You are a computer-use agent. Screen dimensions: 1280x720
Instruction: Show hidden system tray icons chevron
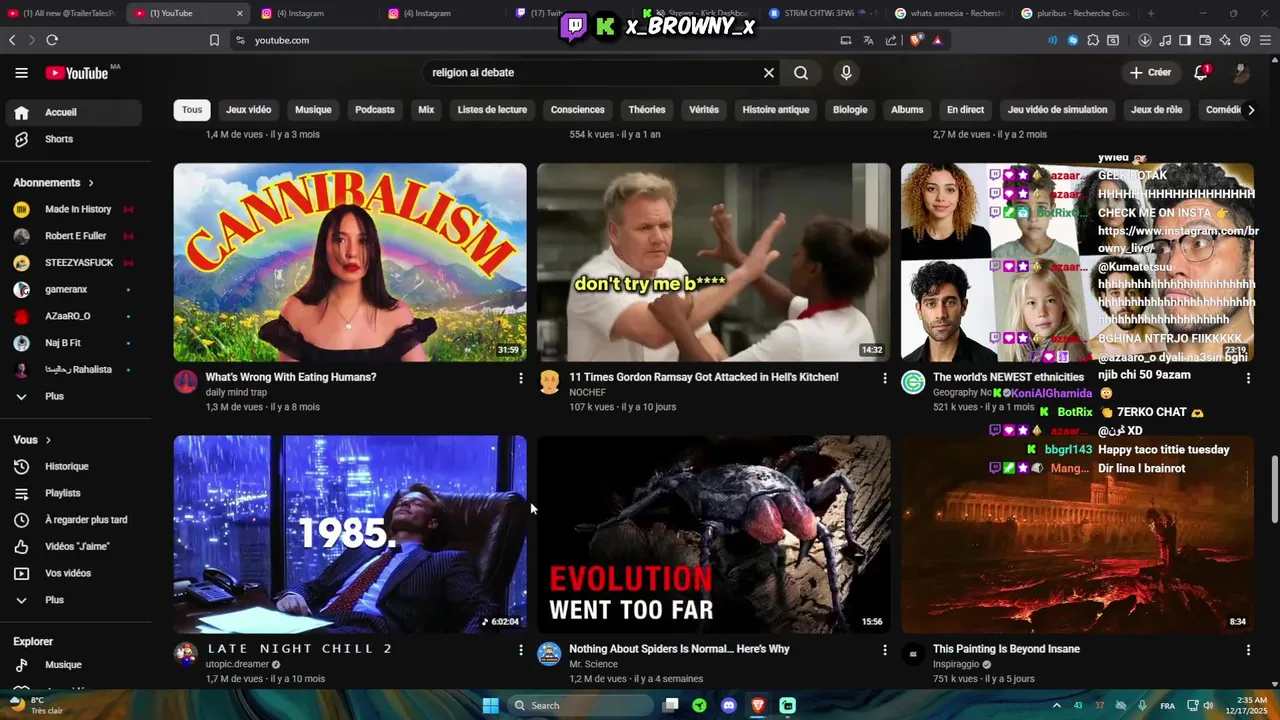pyautogui.click(x=1056, y=706)
